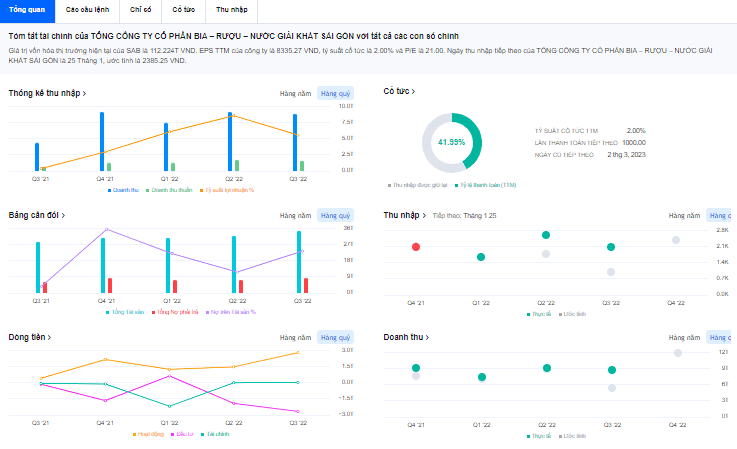Toggle Tỷ lệ thanh toán (TTM) legend
The height and width of the screenshot is (449, 737).
tap(486, 185)
